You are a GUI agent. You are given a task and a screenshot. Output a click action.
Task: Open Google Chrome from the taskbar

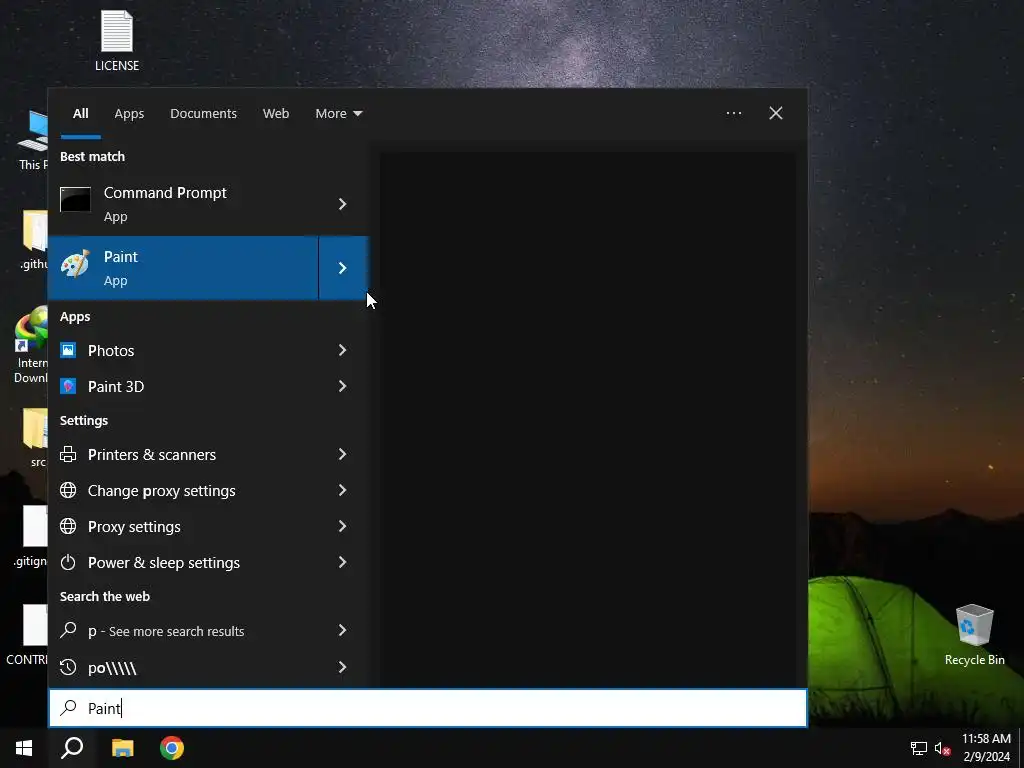coord(172,748)
